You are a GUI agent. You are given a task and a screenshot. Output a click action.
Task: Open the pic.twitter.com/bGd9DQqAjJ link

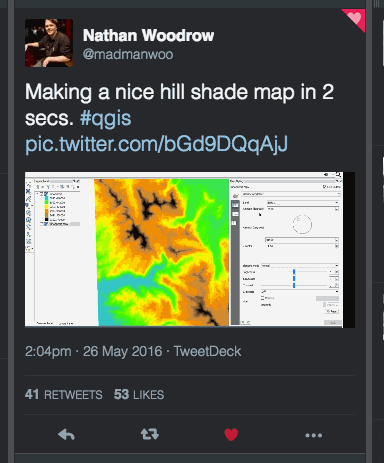click(x=156, y=144)
